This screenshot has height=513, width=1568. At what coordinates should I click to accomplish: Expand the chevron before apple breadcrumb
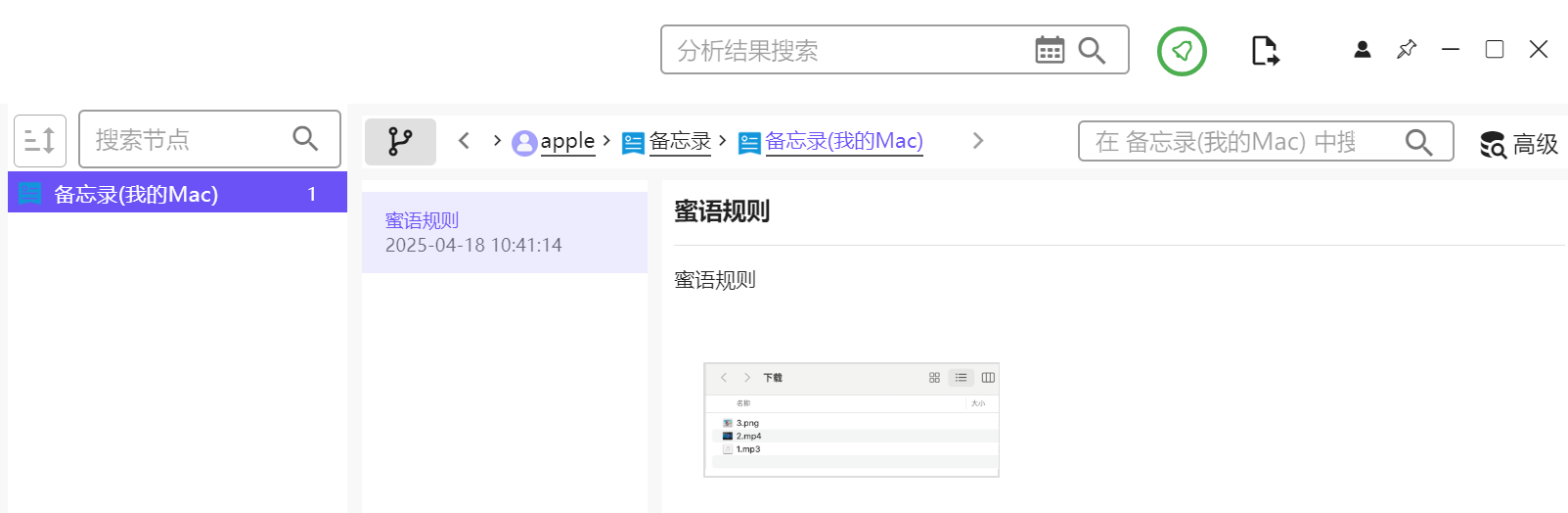click(x=497, y=141)
